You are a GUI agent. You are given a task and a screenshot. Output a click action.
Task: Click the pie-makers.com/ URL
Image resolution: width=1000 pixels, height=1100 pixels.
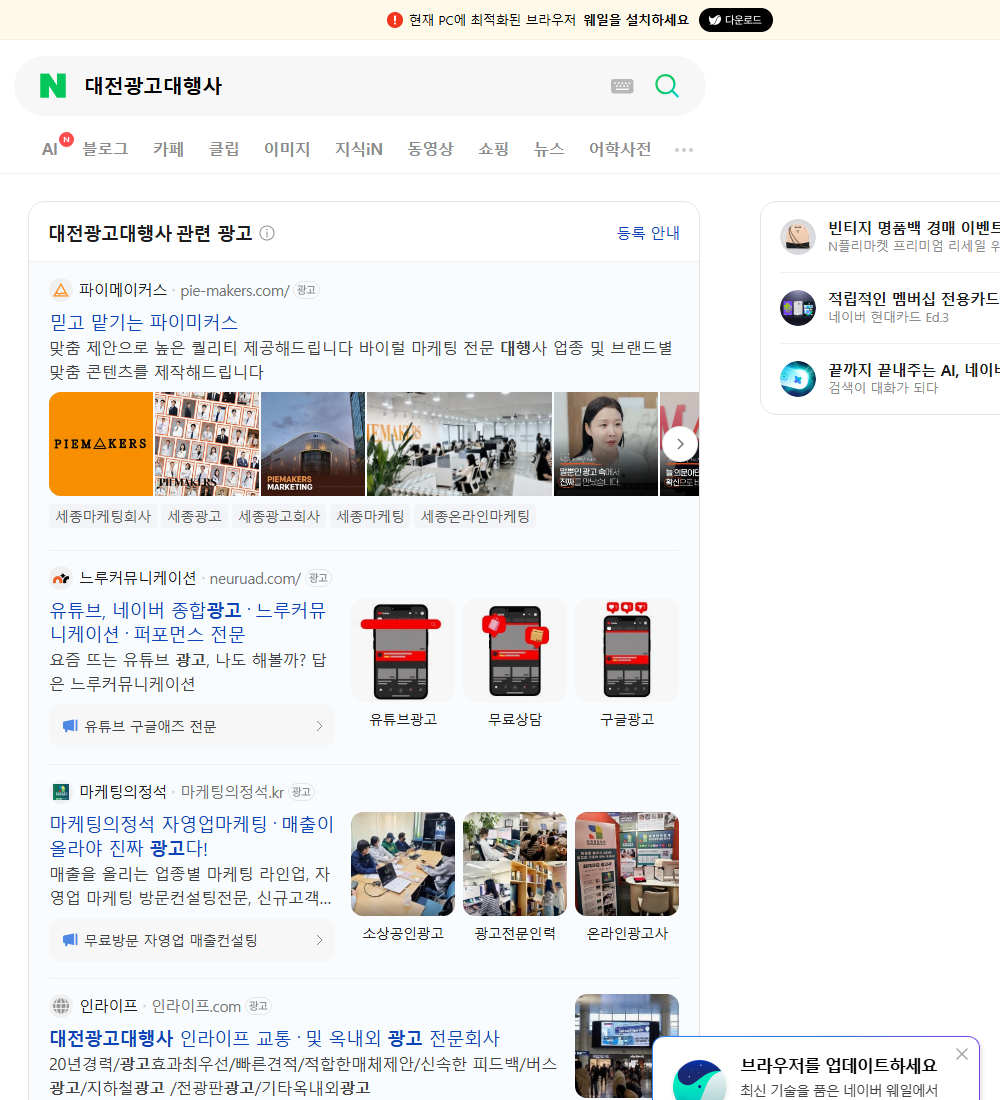[x=235, y=290]
